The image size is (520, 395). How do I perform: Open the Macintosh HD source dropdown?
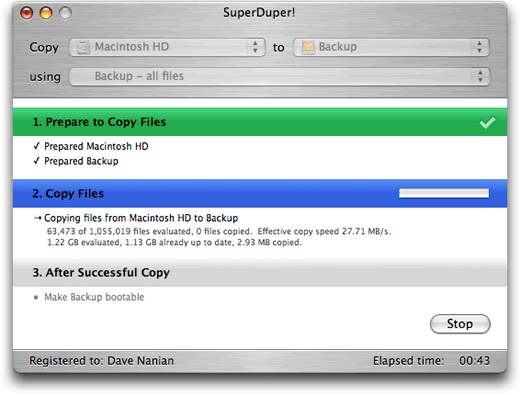pos(167,47)
